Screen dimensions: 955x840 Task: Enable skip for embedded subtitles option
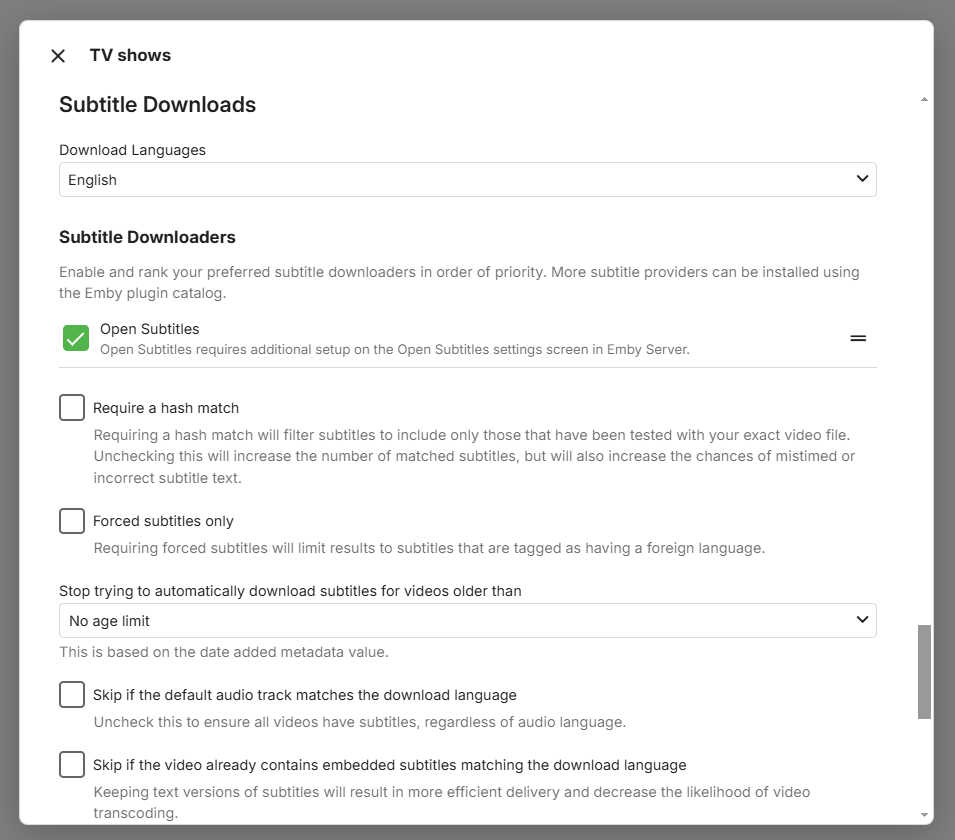click(x=72, y=765)
